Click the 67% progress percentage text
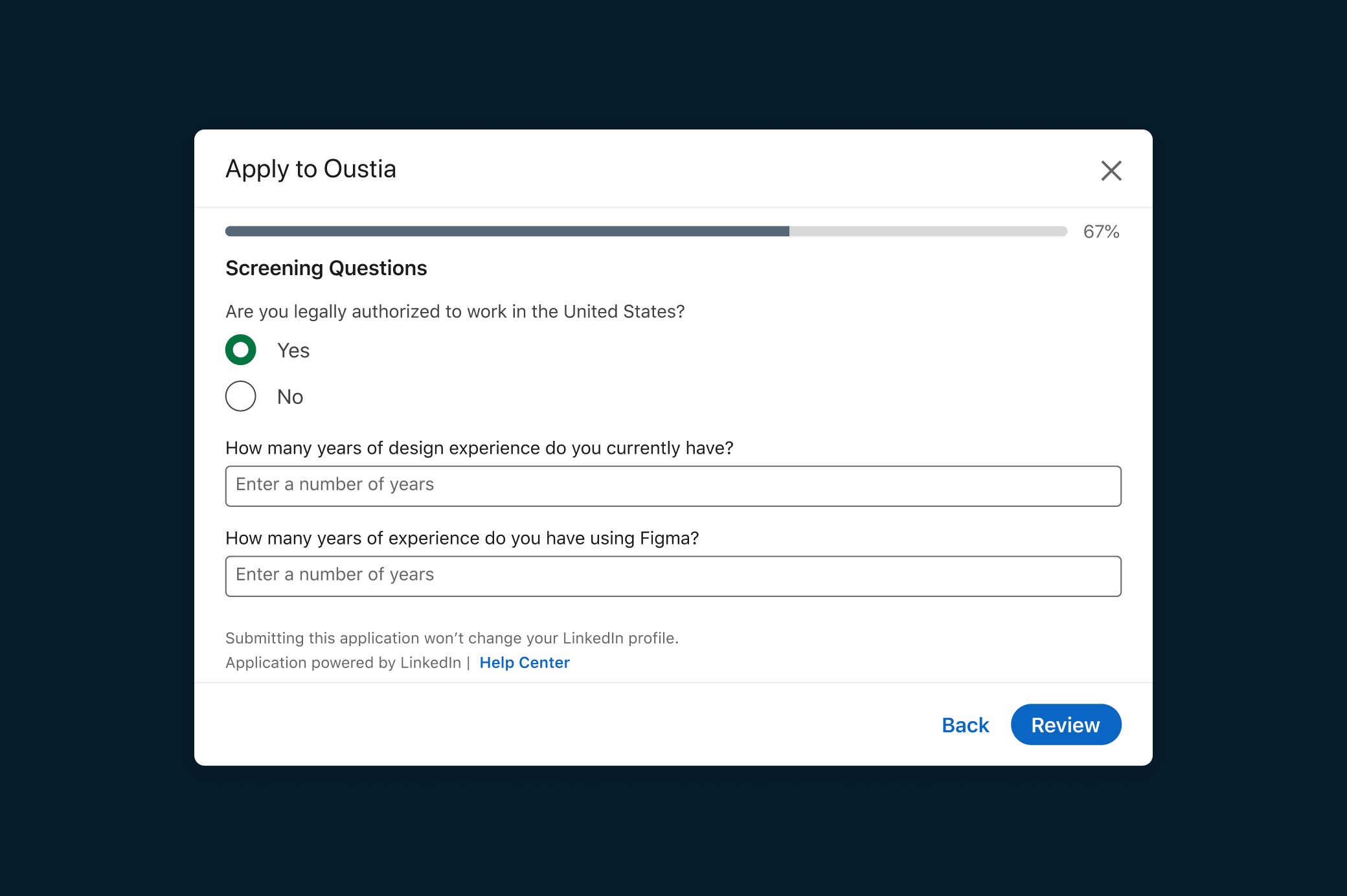The height and width of the screenshot is (896, 1347). [1101, 232]
